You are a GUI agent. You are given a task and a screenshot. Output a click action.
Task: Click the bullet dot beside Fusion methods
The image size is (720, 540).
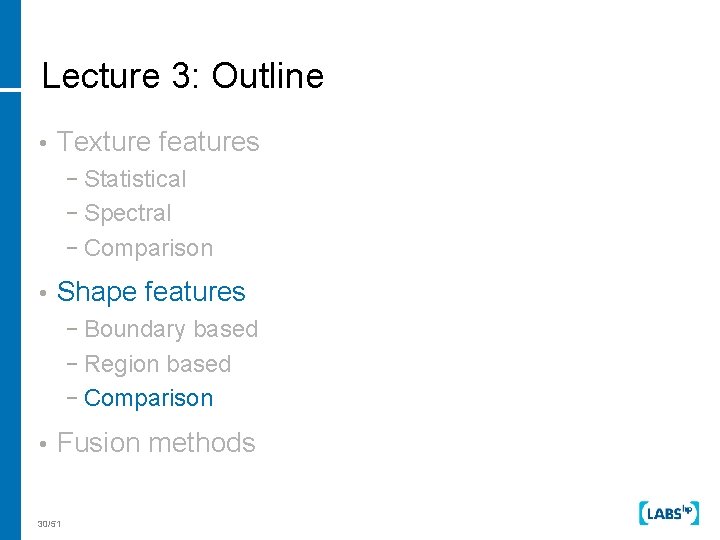pyautogui.click(x=42, y=445)
